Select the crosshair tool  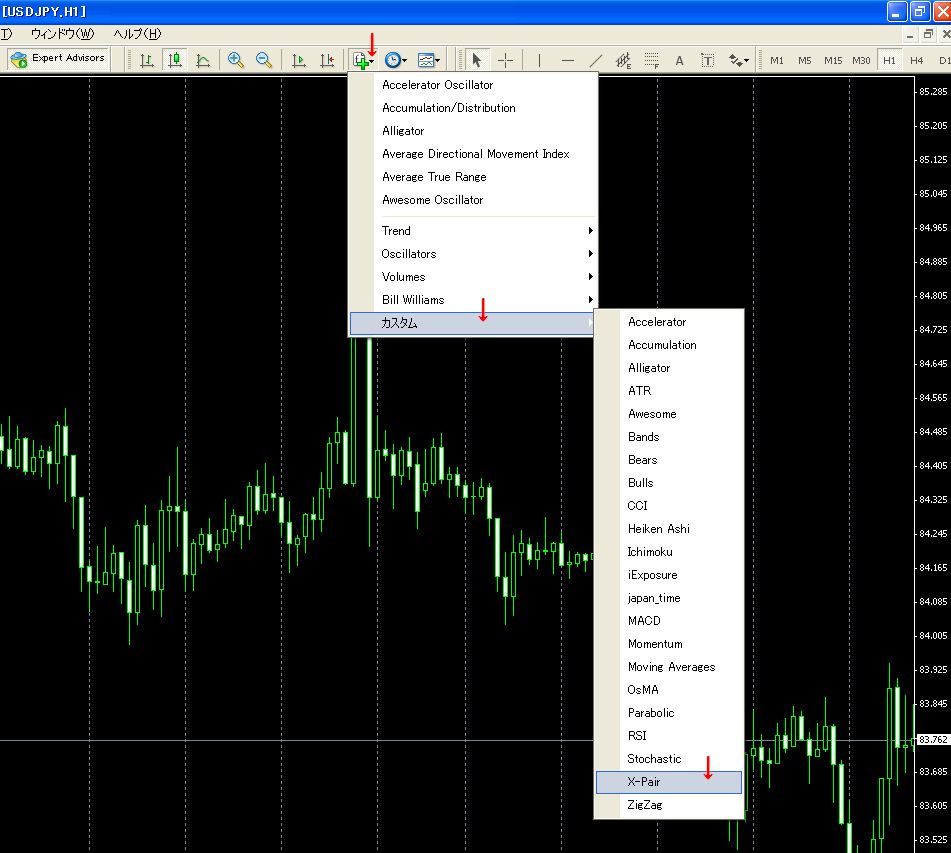[505, 60]
